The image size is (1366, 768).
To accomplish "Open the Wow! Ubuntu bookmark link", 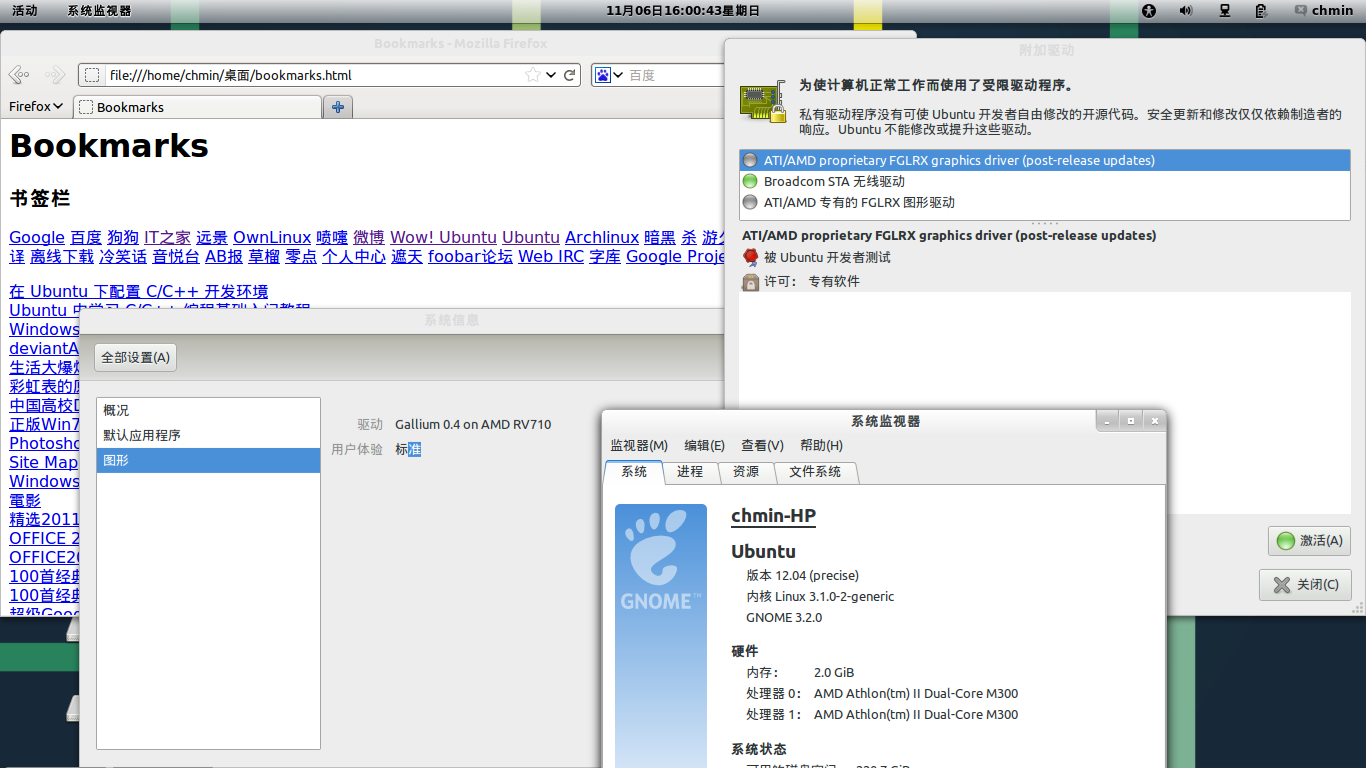I will tap(443, 237).
